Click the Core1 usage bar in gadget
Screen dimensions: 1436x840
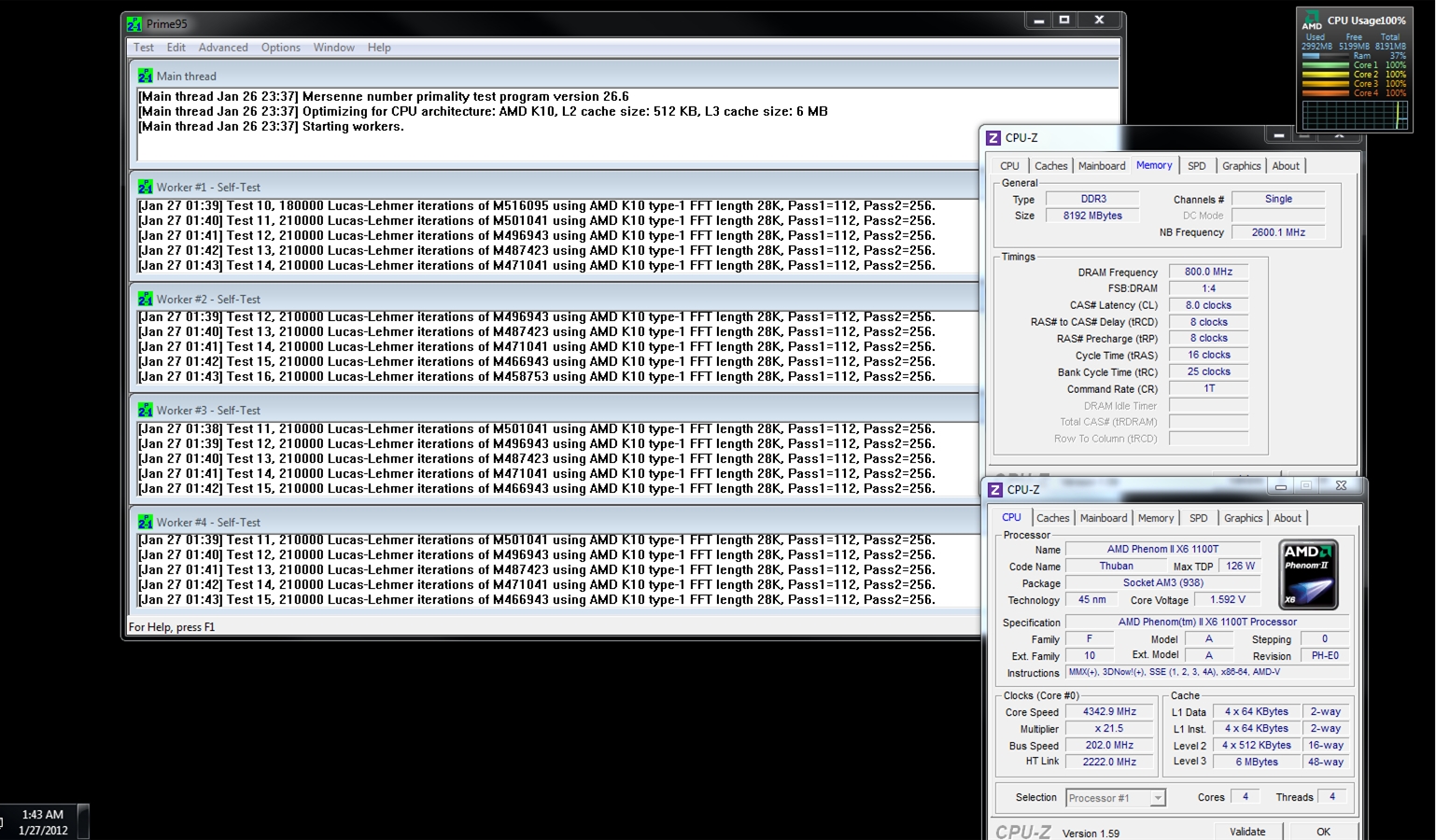click(x=1326, y=65)
